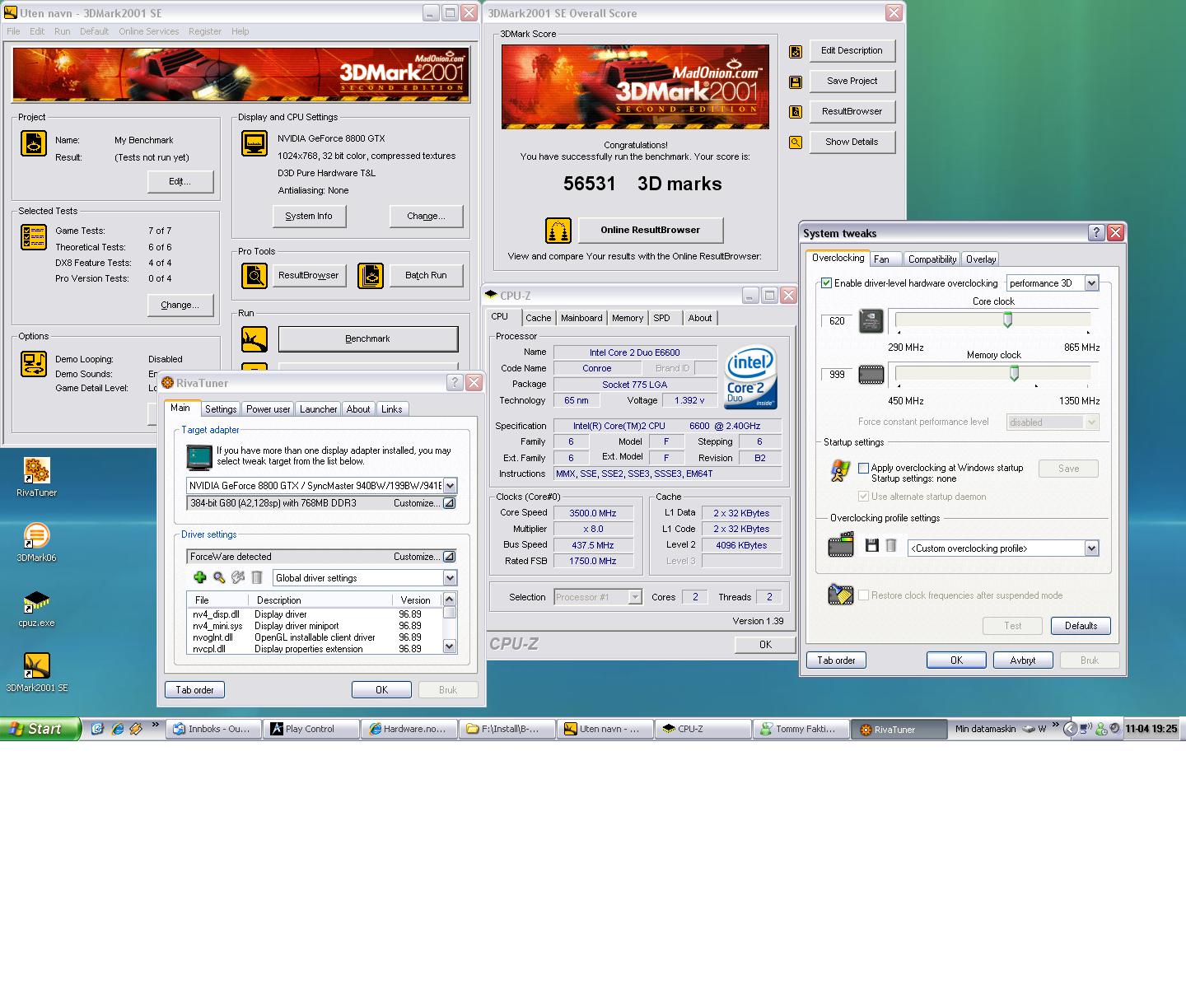The width and height of the screenshot is (1186, 1008).
Task: Open Customize expander next to 384-bit G80
Action: click(449, 503)
